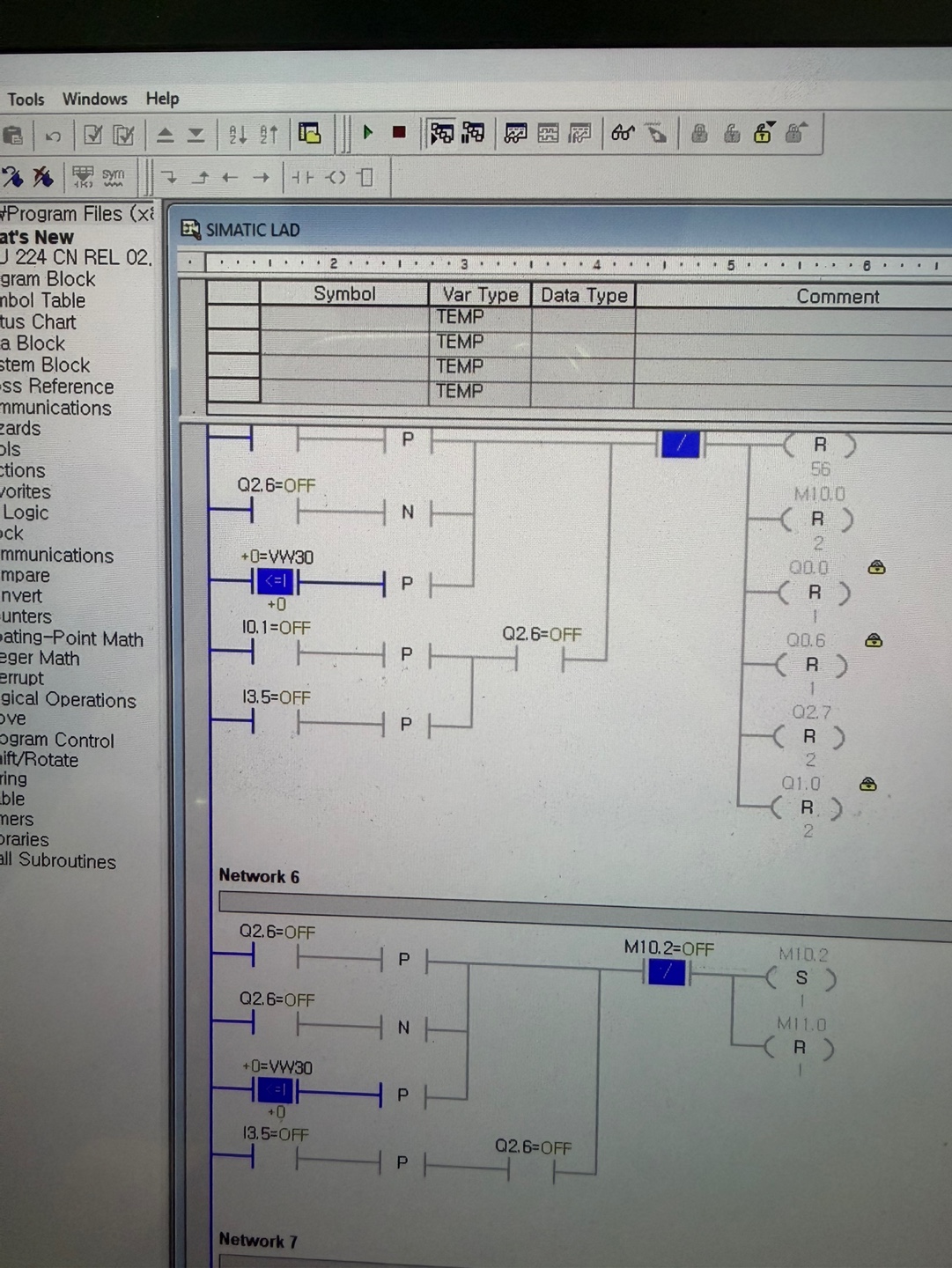The image size is (952, 1268).
Task: Expand the Floating-Point Math instruction folder
Action: [71, 638]
